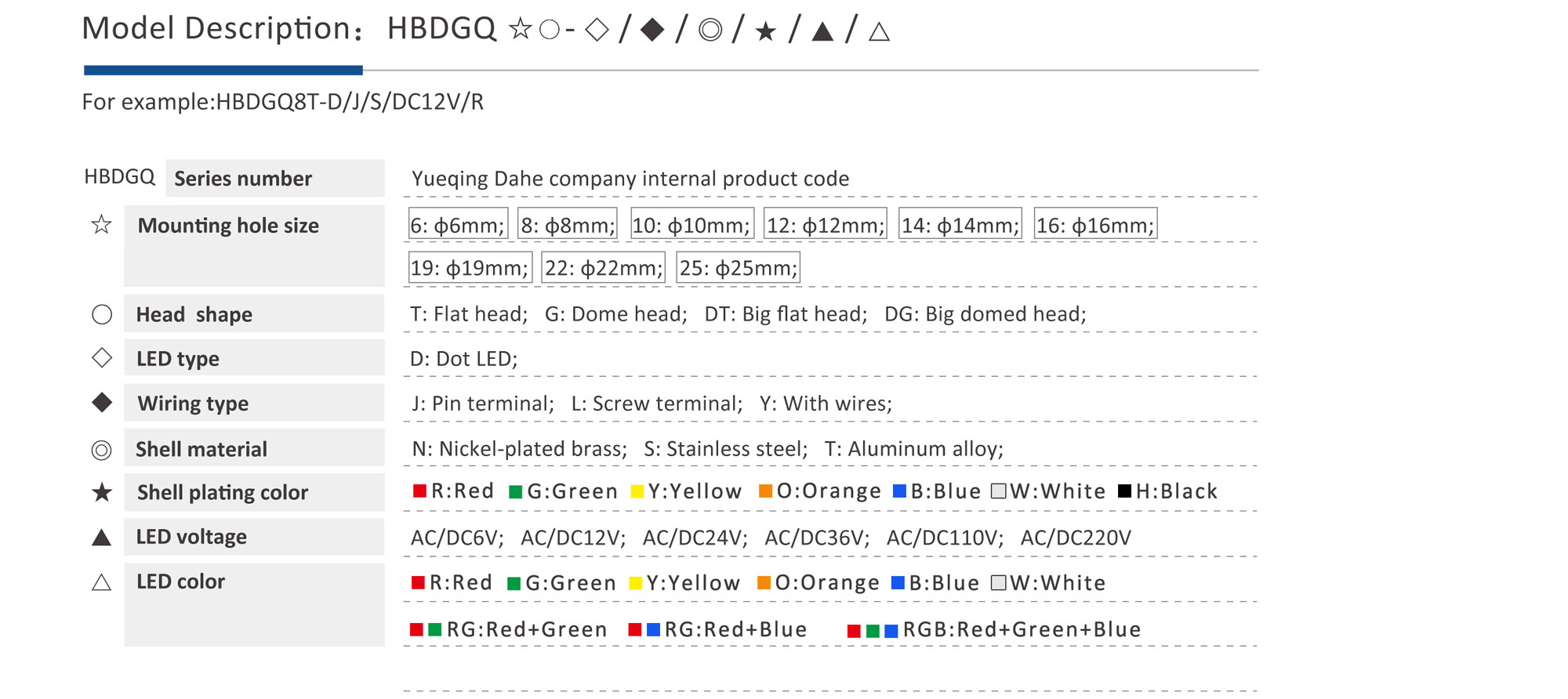Click 'L: Screw terminal;' option
1568x699 pixels.
click(657, 404)
